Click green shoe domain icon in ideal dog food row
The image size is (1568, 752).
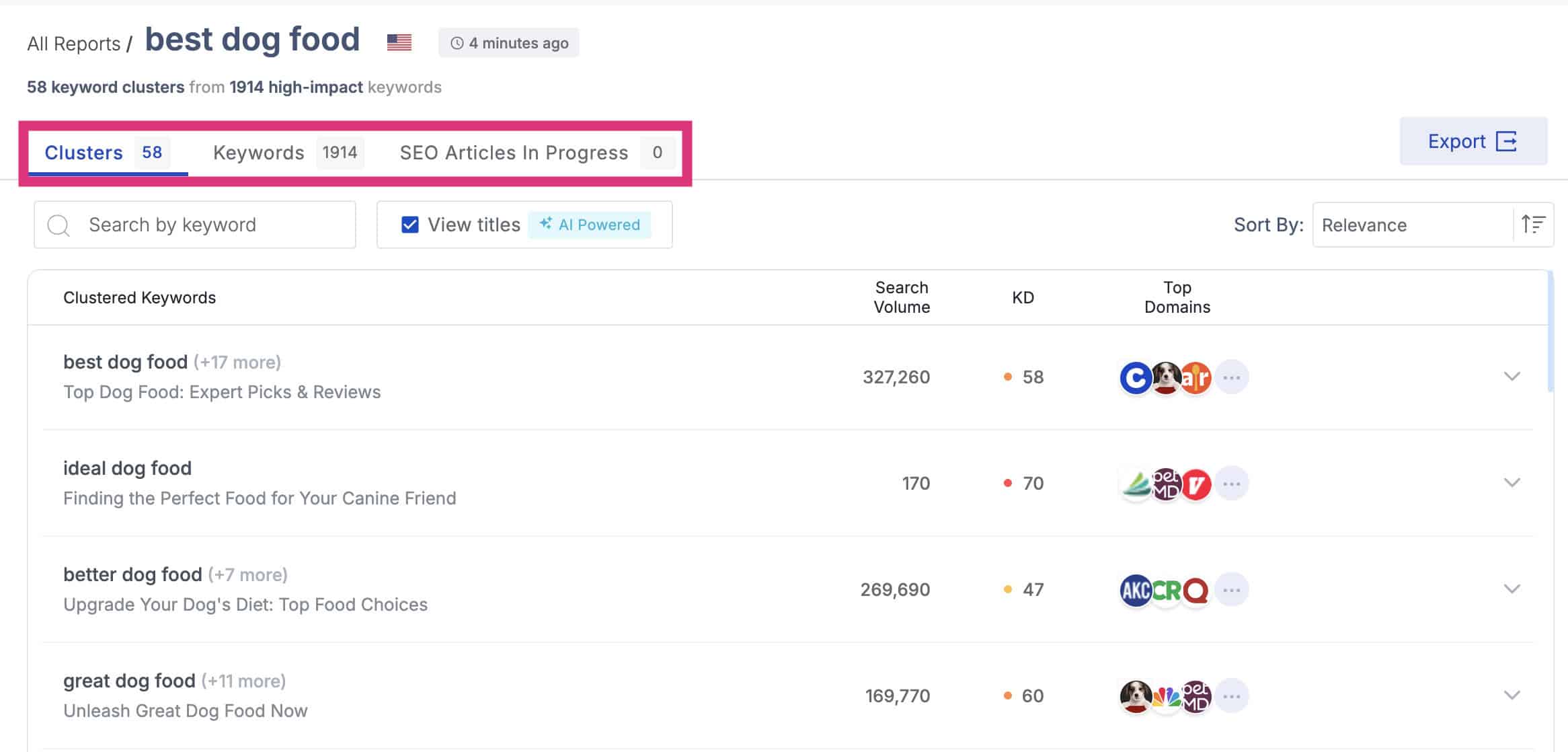pyautogui.click(x=1136, y=484)
